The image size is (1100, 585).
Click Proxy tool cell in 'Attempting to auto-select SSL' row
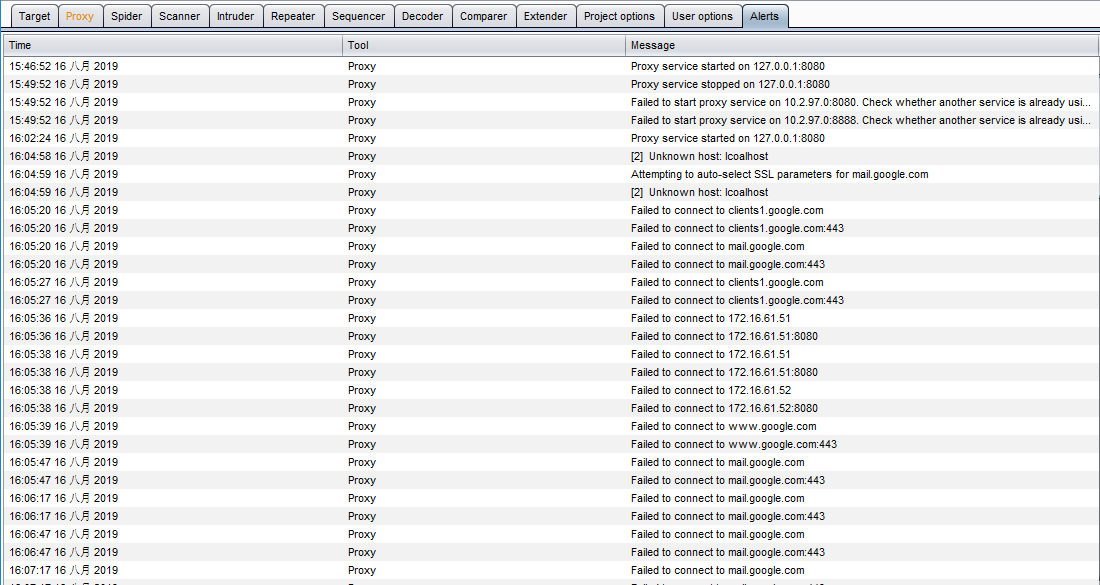tap(362, 175)
